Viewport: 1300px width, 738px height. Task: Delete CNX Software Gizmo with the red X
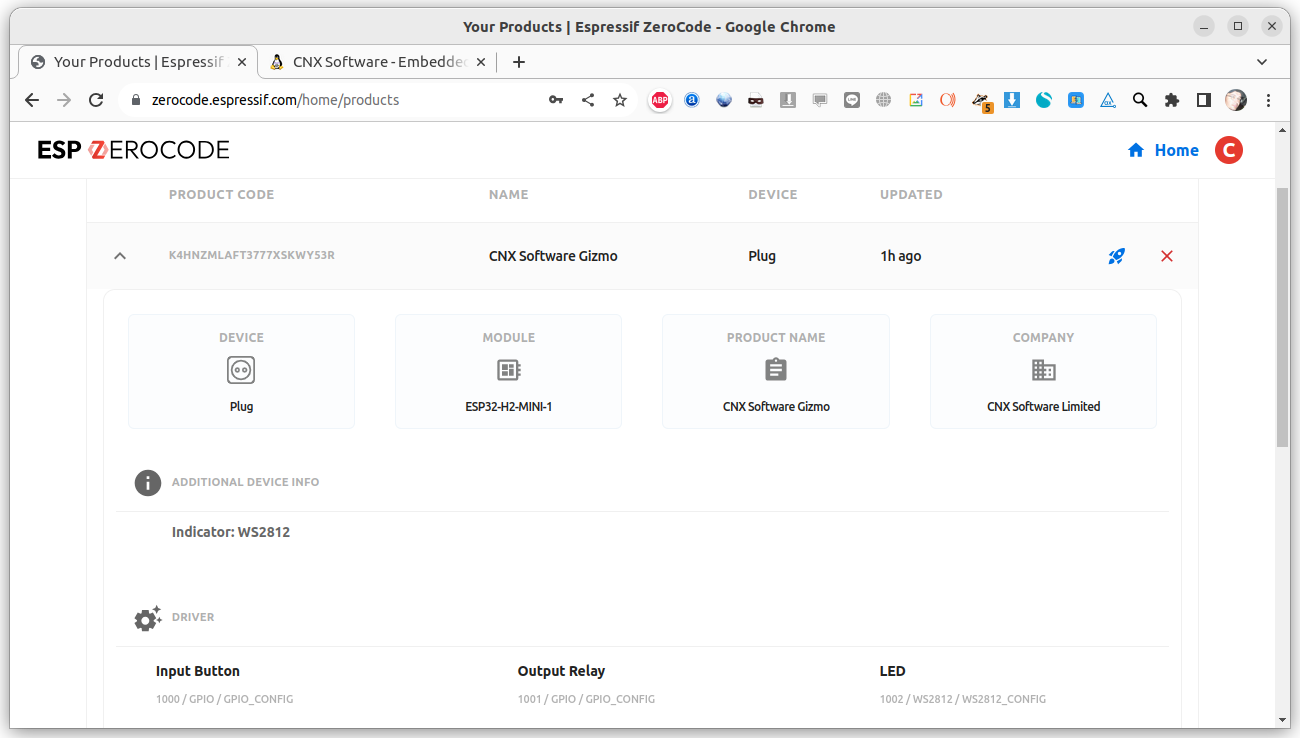pos(1167,256)
